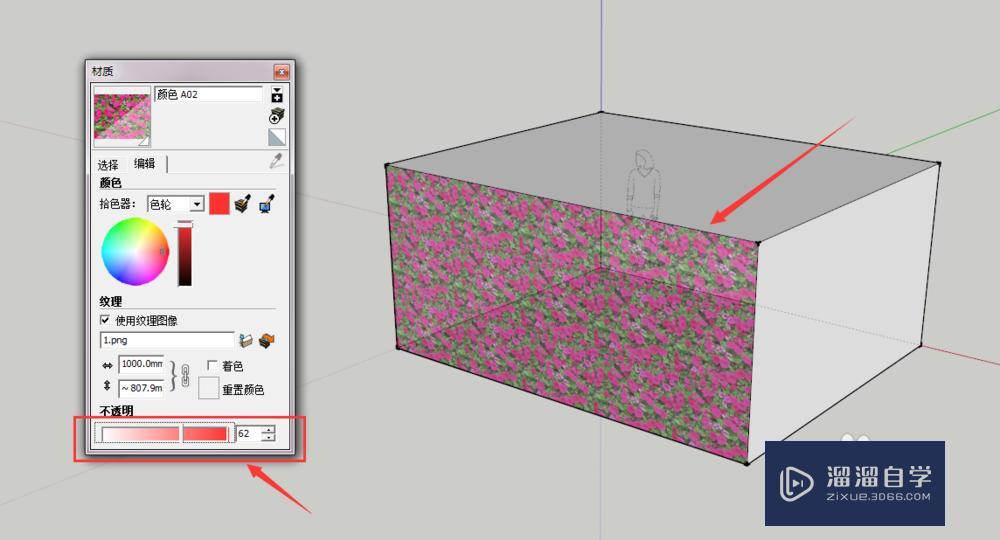Screen dimensions: 1000x540
Task: Edit texture image in external editor icon
Action: point(267,340)
